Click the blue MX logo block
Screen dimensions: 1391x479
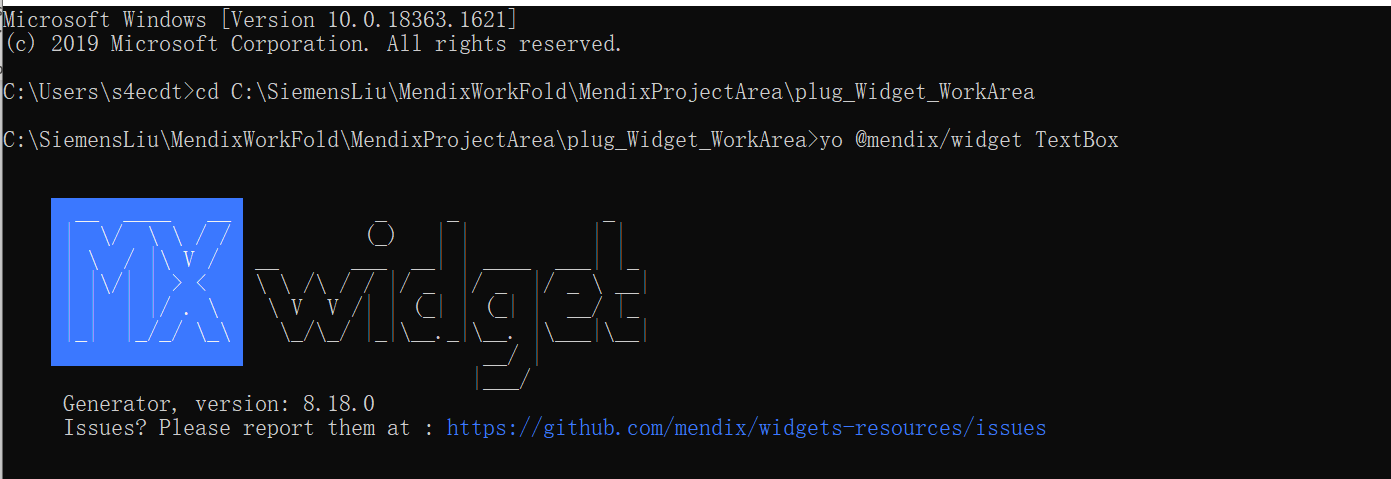[x=147, y=282]
